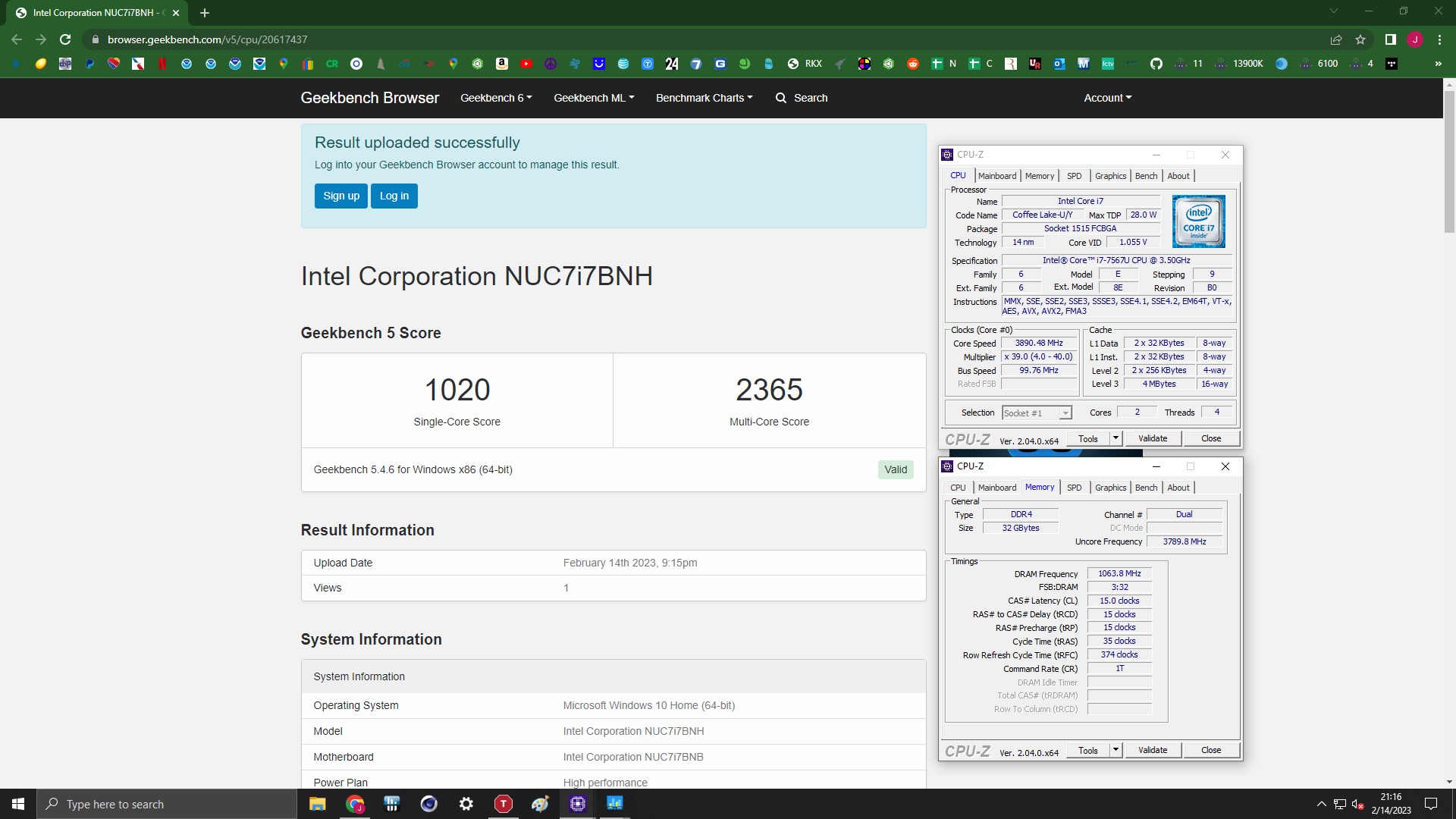Viewport: 1456px width, 819px height.
Task: Open the AT&T bookmark
Action: [x=623, y=64]
